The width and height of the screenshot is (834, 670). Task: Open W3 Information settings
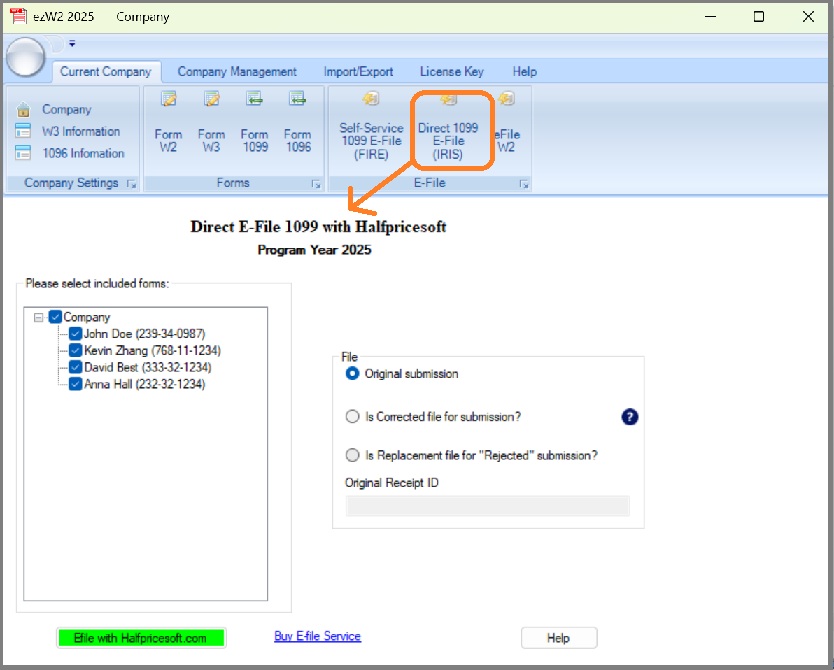80,132
